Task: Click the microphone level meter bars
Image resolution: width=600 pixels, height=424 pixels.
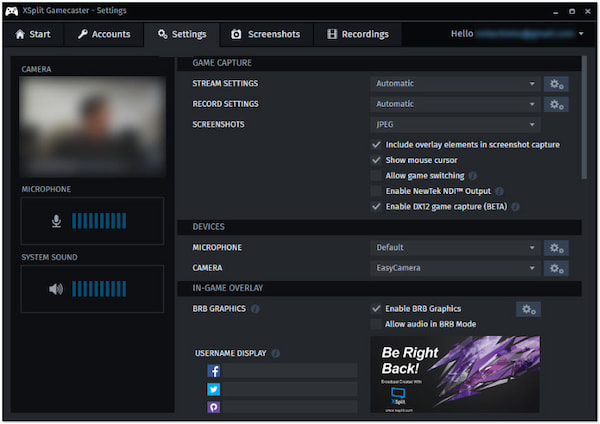Action: [x=99, y=221]
